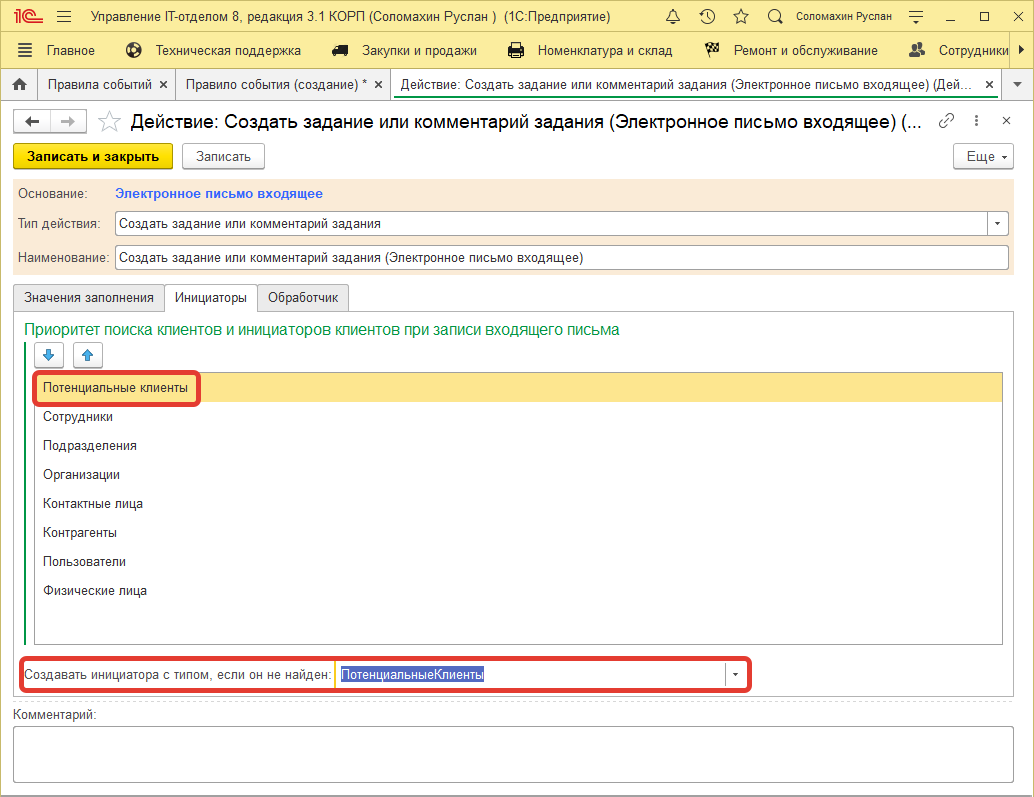Move selected item up with blue up arrow
Screen dimensions: 1034x797
[87, 355]
